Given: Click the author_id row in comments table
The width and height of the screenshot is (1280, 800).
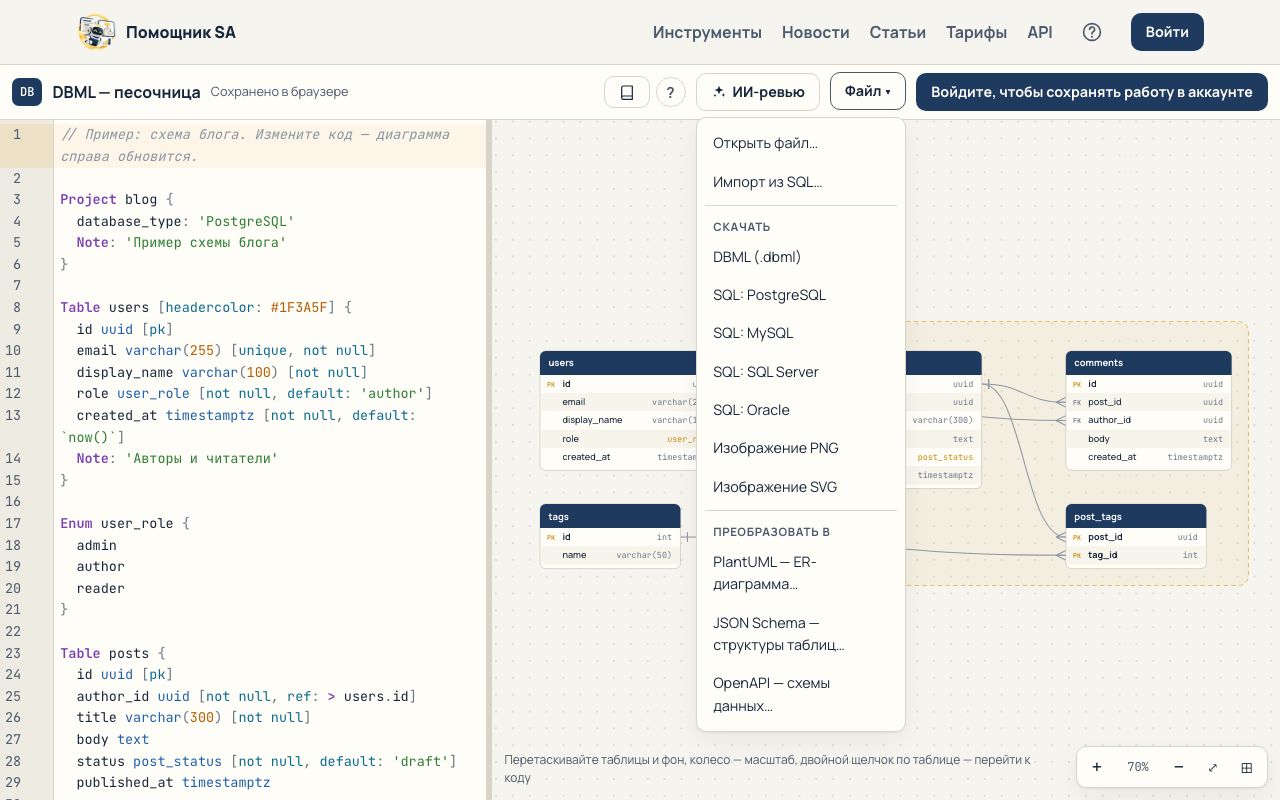Looking at the screenshot, I should (x=1148, y=420).
